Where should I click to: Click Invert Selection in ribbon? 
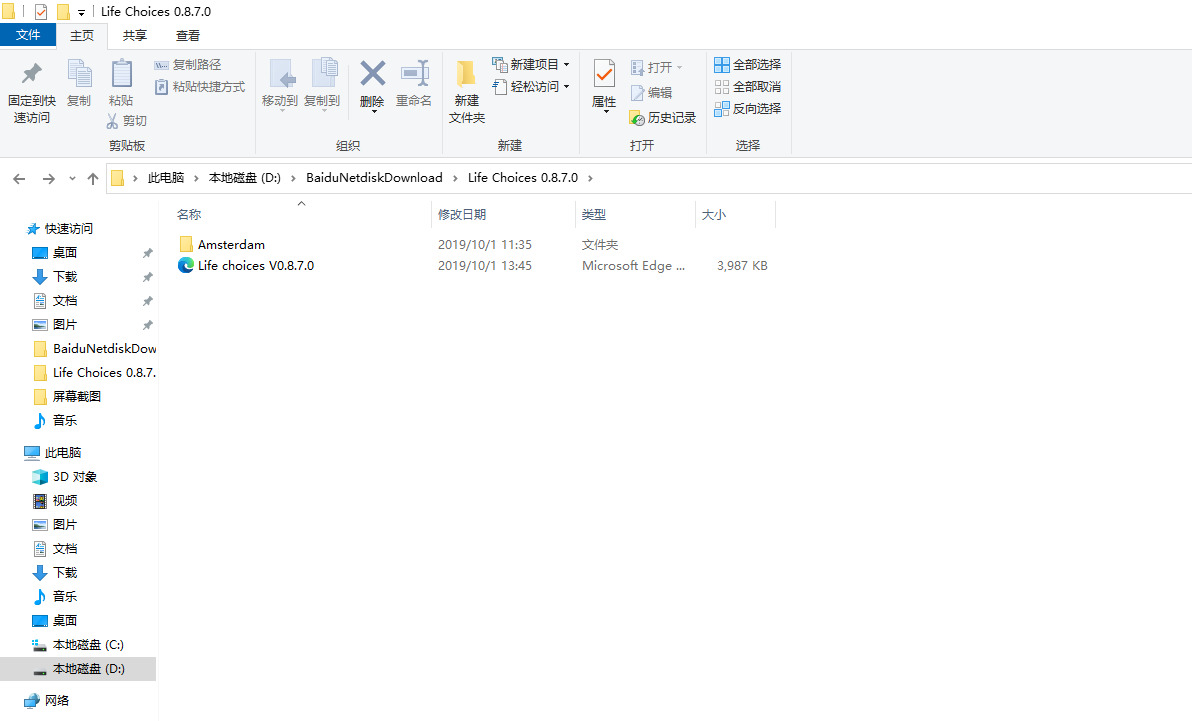click(x=747, y=109)
